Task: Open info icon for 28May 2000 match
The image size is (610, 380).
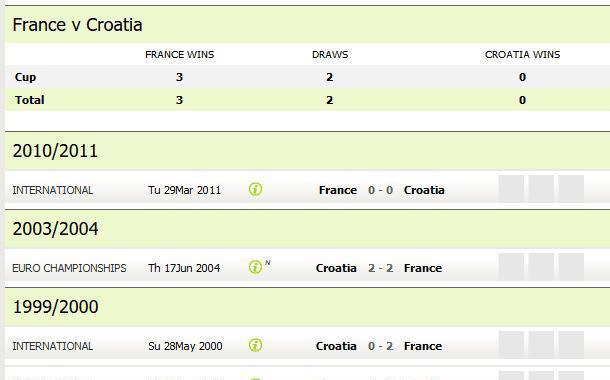Action: 255,345
